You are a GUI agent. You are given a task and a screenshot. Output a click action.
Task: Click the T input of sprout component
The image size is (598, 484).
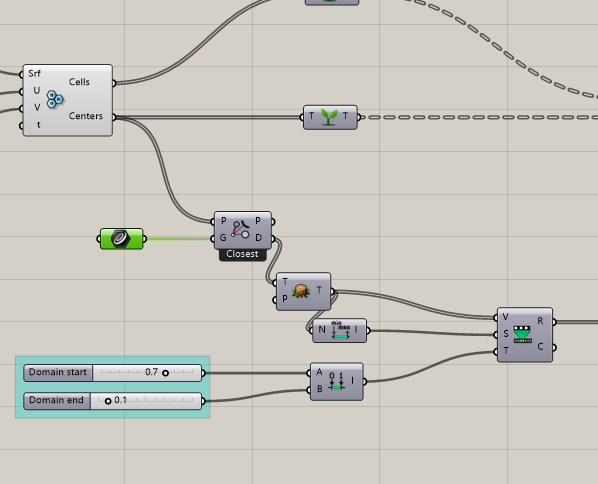[312, 116]
